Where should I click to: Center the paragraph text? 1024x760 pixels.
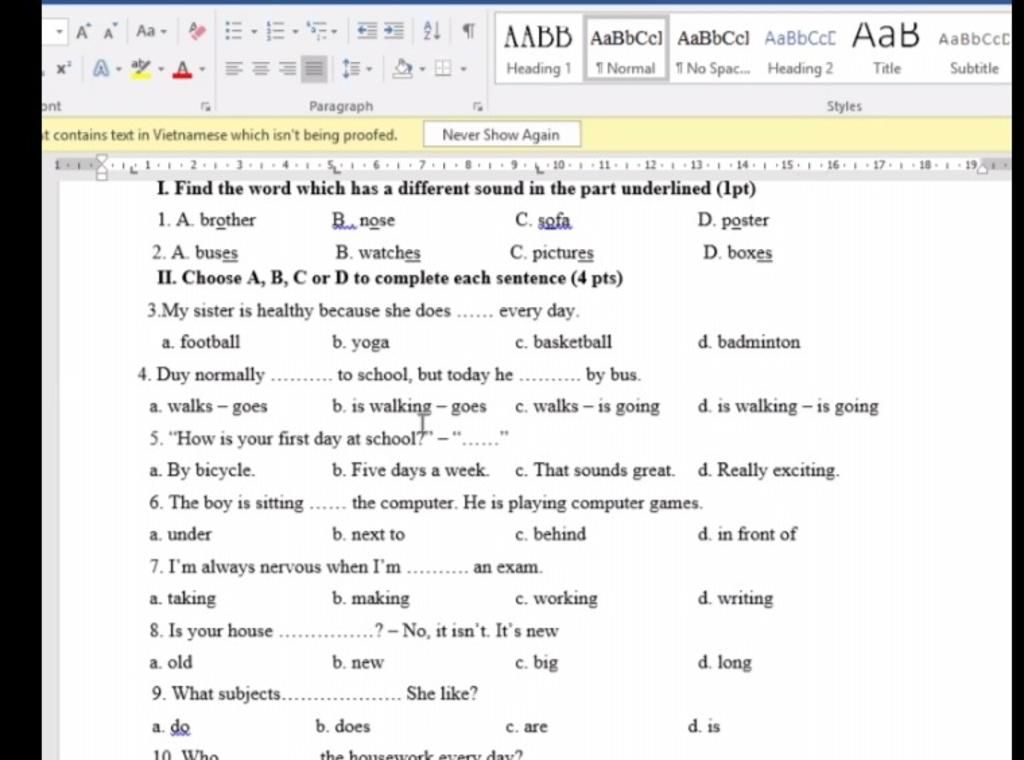(261, 68)
